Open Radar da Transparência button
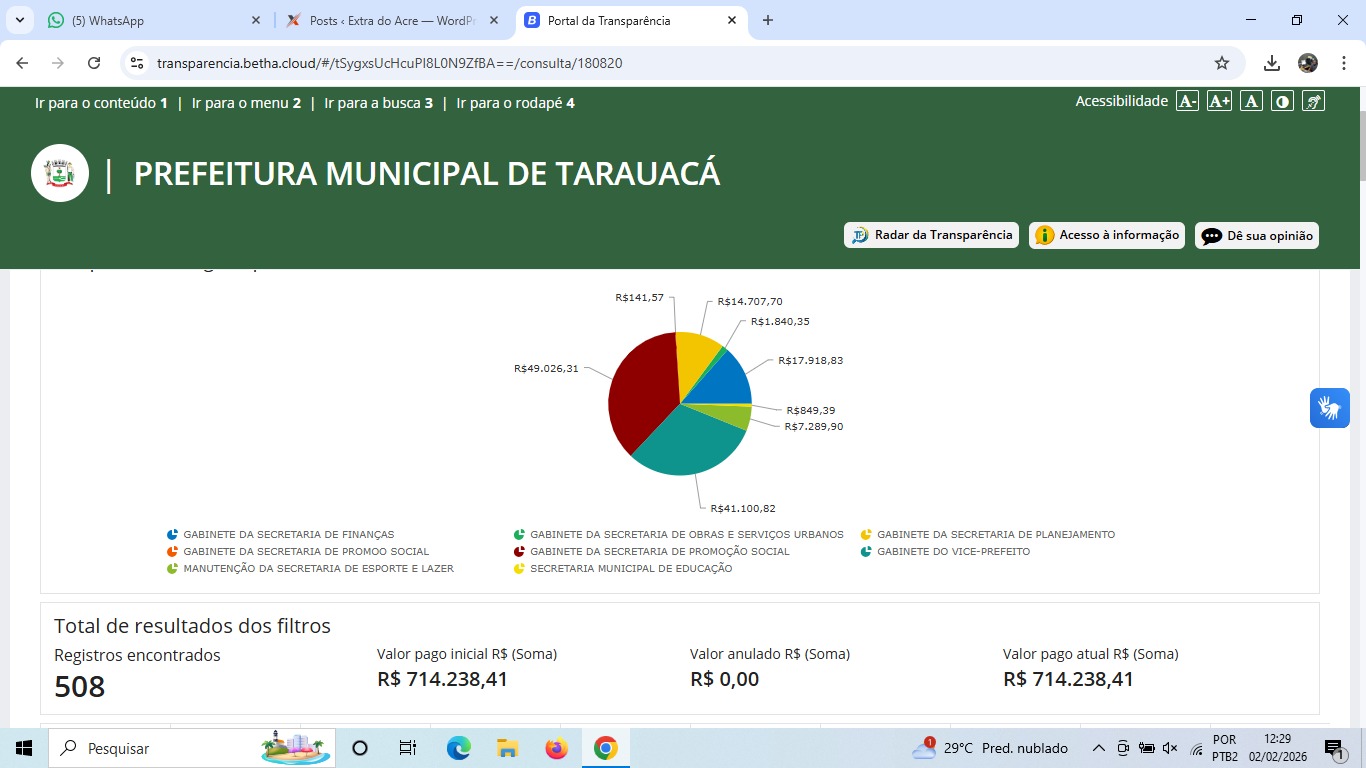Viewport: 1366px width, 768px height. pyautogui.click(x=931, y=235)
